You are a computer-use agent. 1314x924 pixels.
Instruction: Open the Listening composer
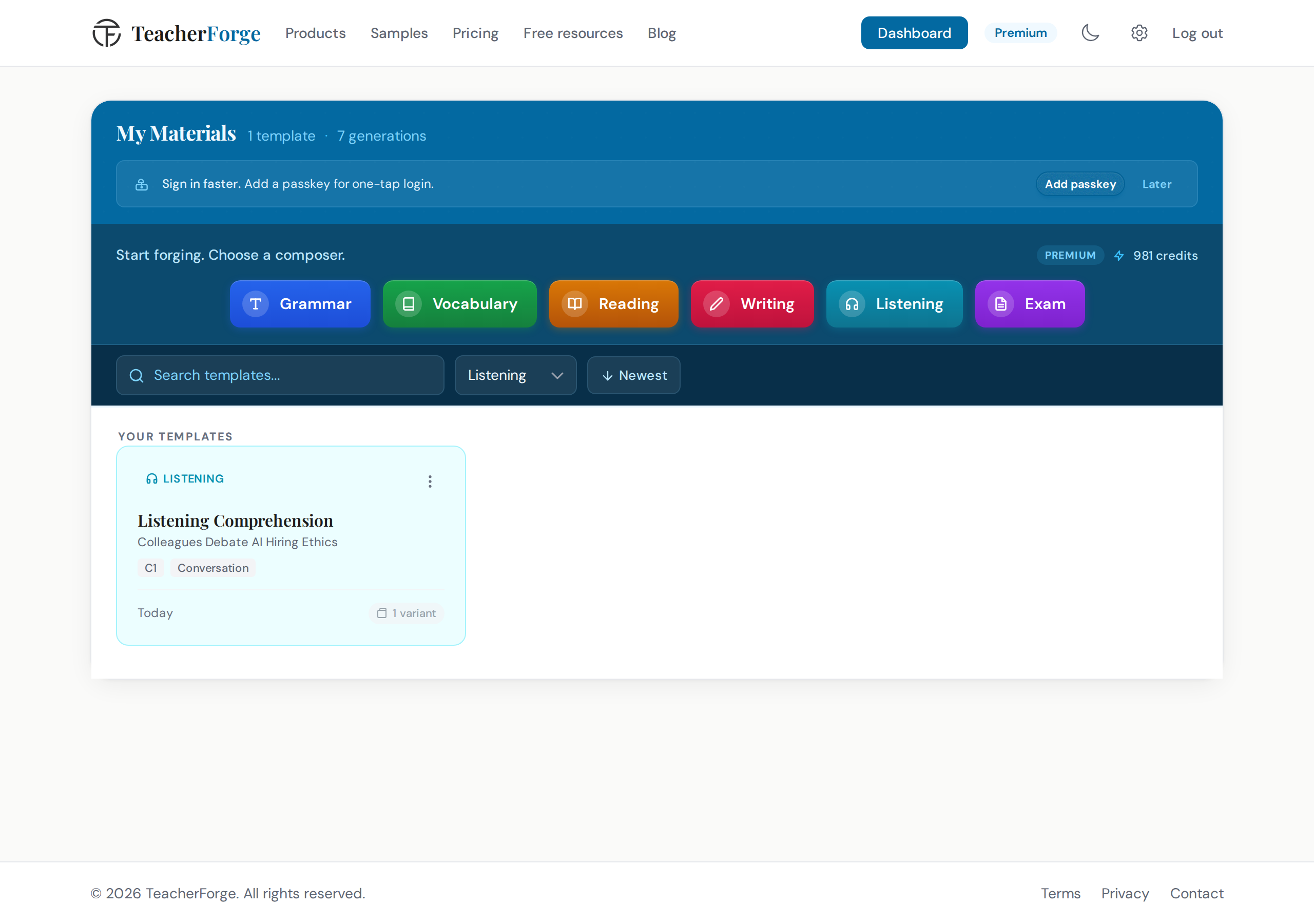[x=894, y=304]
